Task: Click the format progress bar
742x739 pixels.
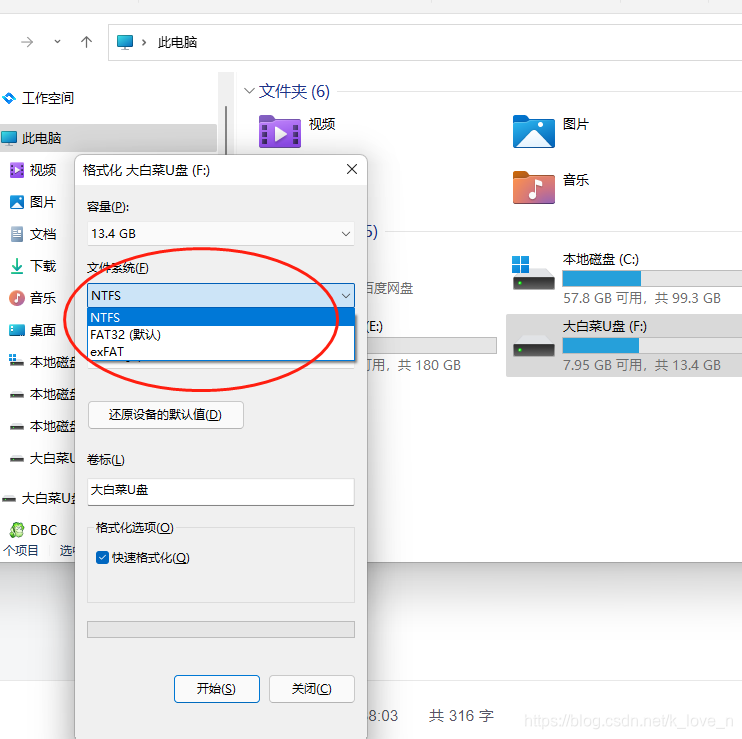Action: (221, 629)
